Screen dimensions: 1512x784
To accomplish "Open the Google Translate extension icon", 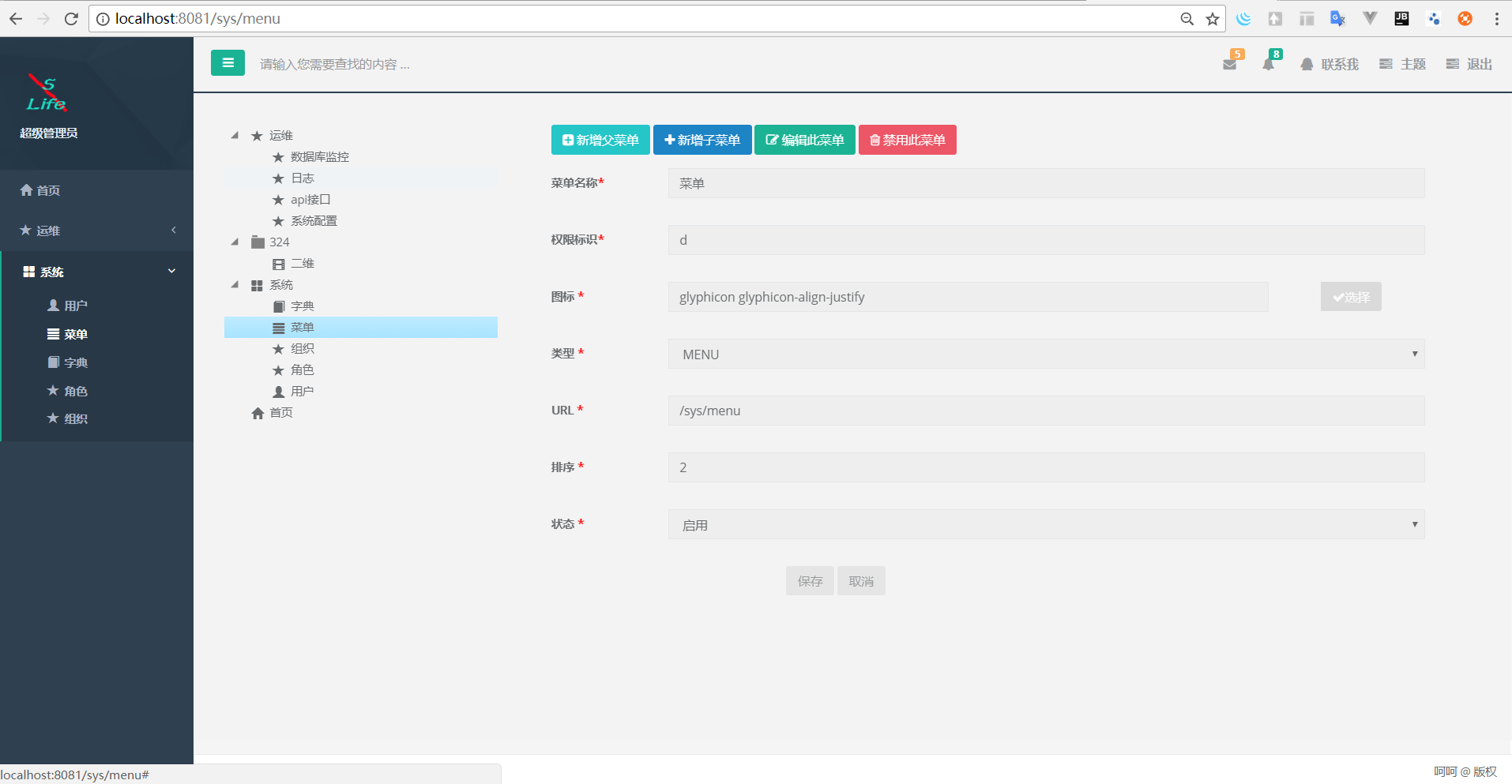I will coord(1337,19).
